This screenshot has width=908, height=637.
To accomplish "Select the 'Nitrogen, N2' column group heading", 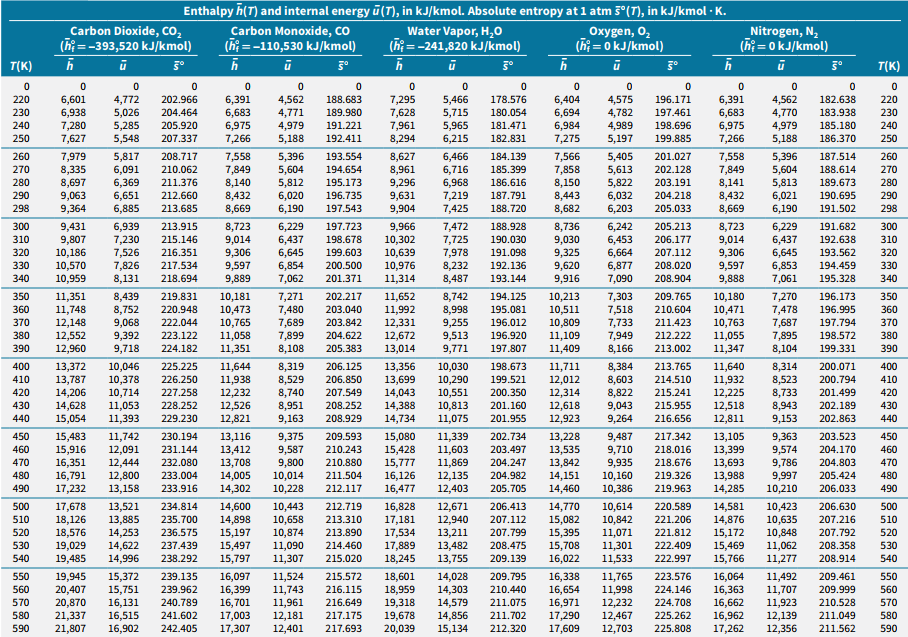I will [x=784, y=31].
